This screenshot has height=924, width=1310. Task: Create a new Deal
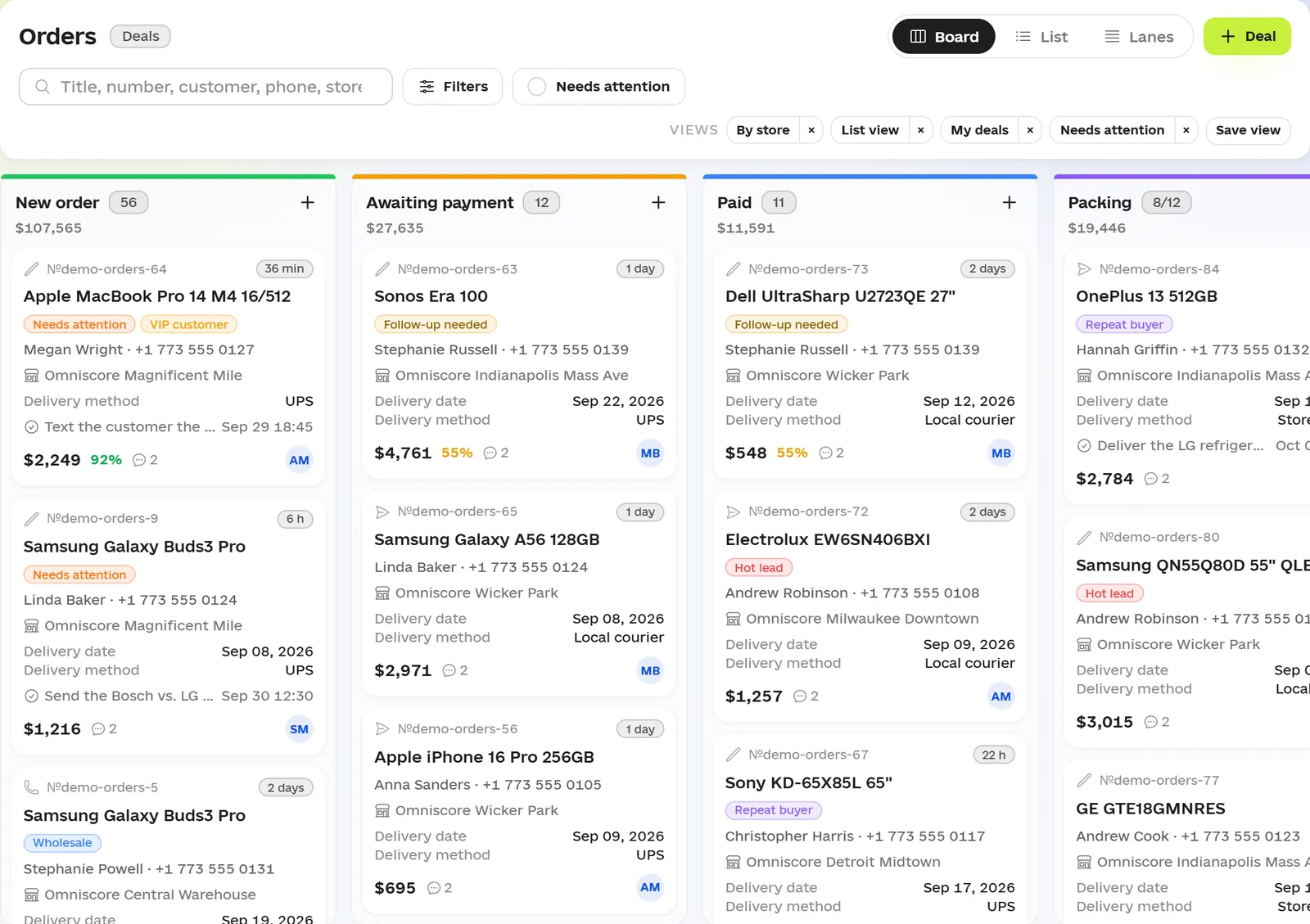1247,36
